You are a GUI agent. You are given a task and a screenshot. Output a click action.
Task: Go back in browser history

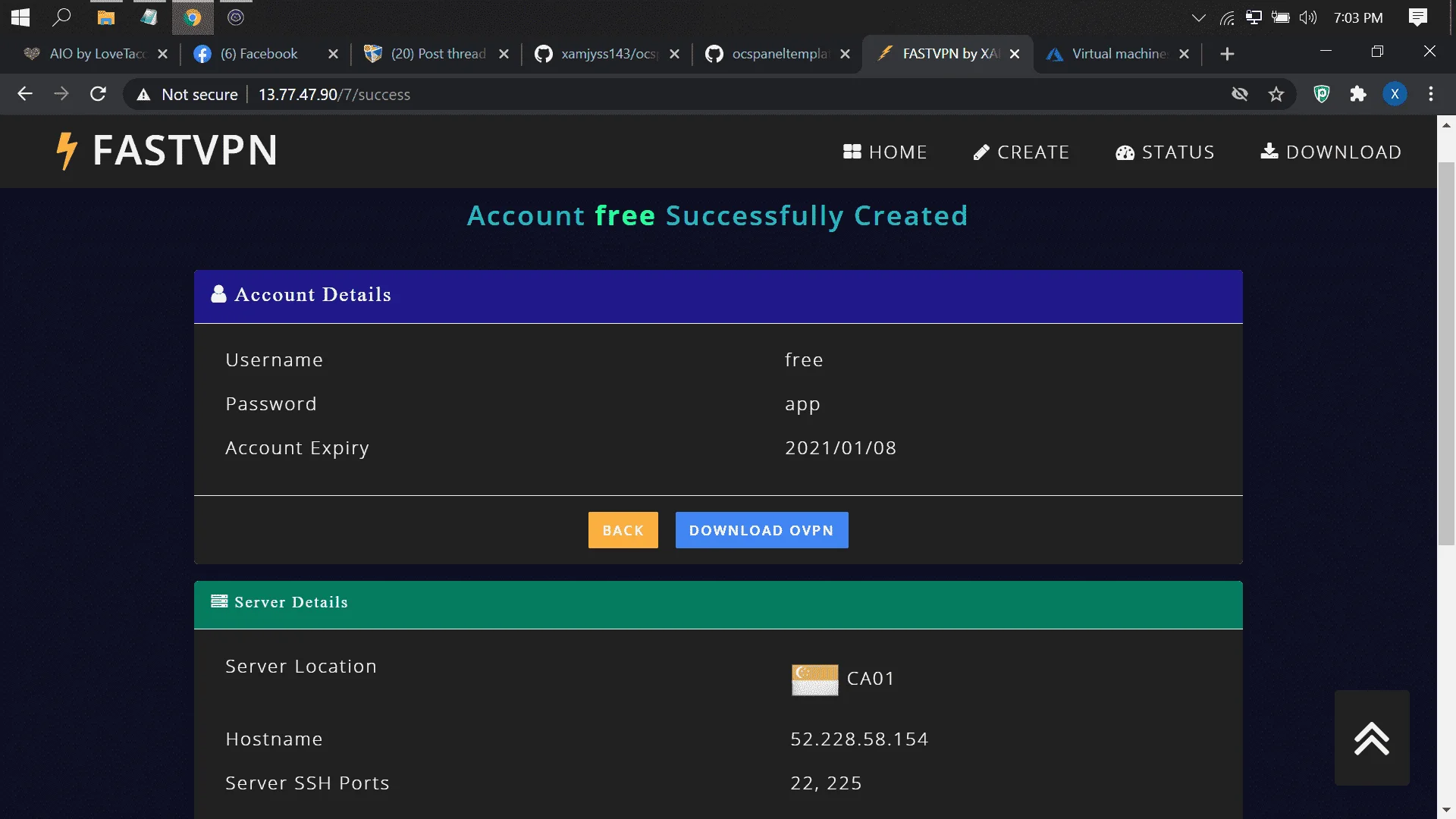(25, 94)
